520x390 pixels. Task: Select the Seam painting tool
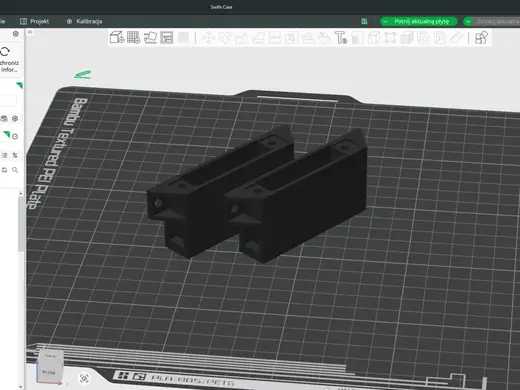click(324, 38)
